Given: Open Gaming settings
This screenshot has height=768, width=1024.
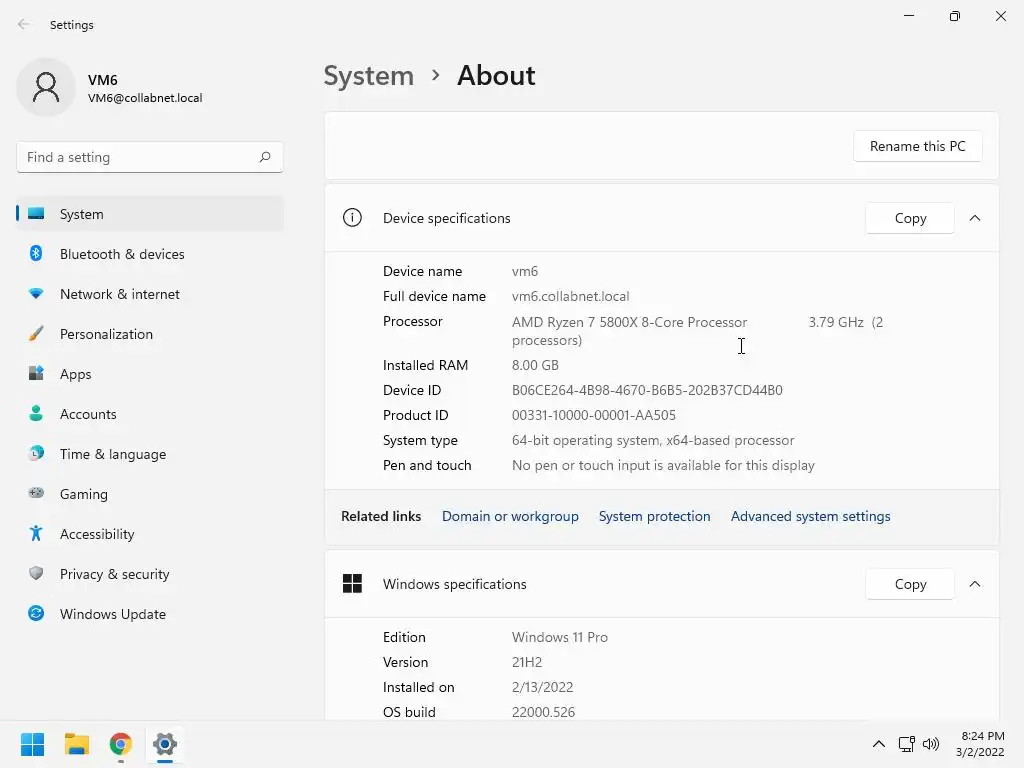Looking at the screenshot, I should point(150,494).
